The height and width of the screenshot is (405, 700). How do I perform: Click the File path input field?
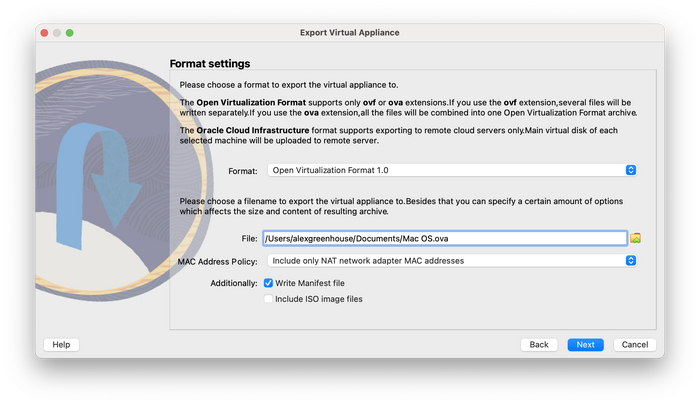443,238
